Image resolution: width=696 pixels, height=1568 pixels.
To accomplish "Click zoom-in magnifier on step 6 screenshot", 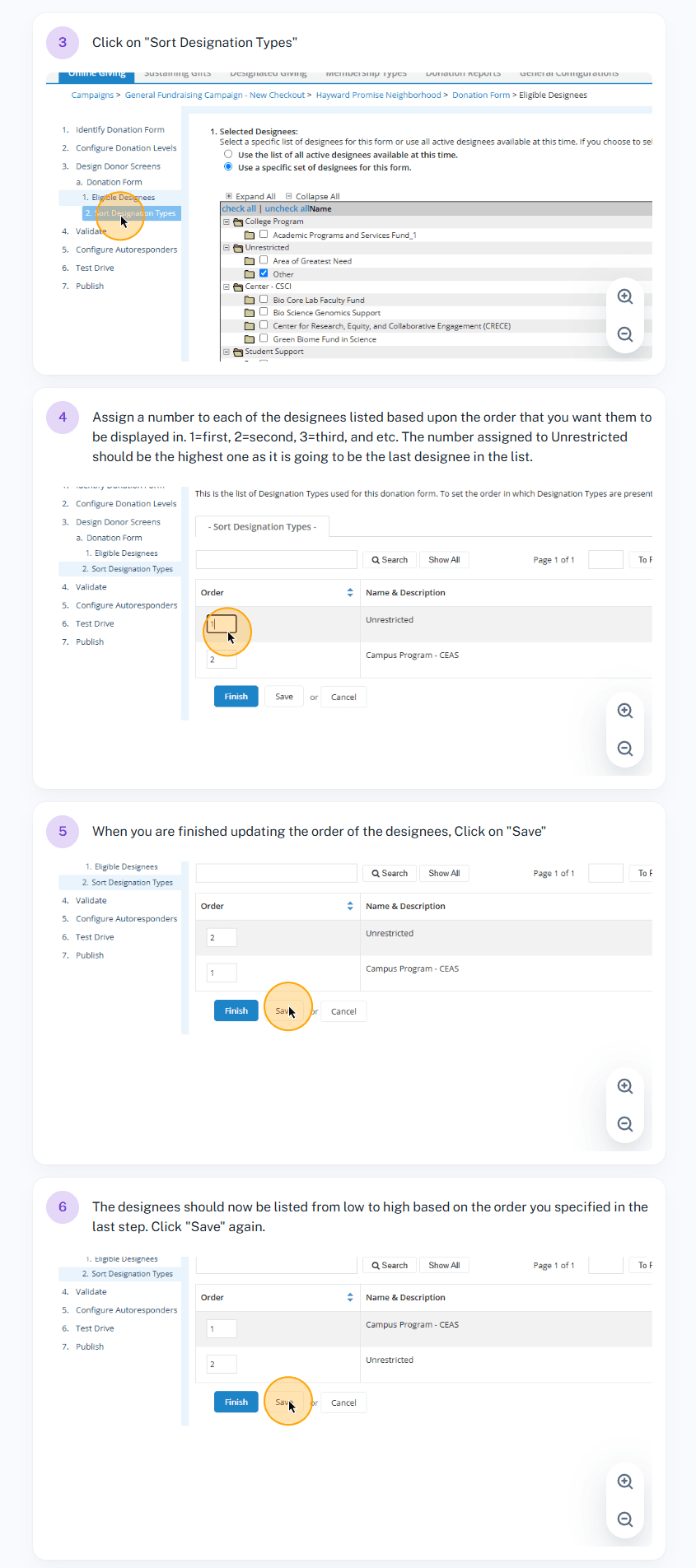I will point(625,1482).
